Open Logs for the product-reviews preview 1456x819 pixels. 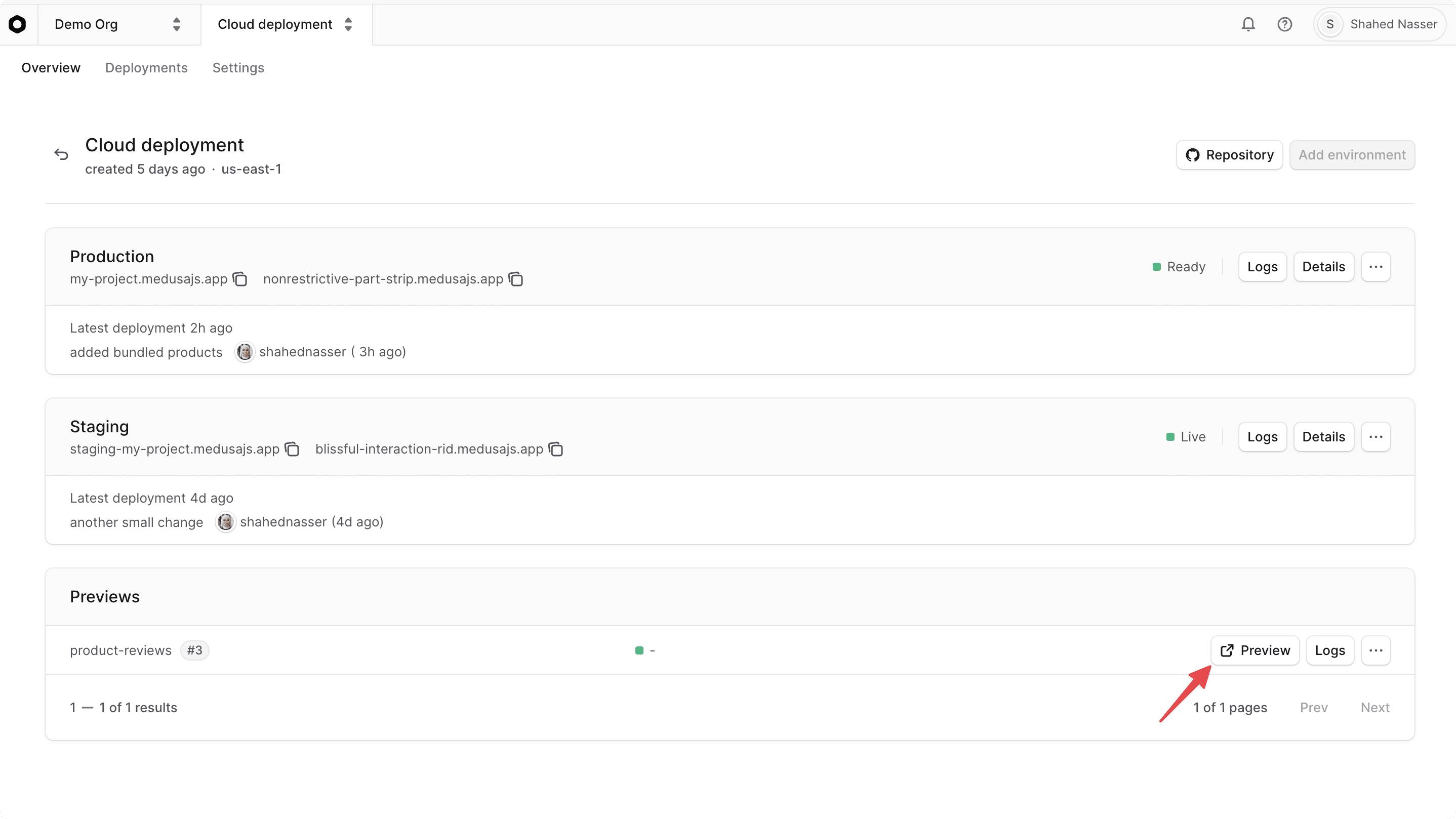pos(1330,650)
